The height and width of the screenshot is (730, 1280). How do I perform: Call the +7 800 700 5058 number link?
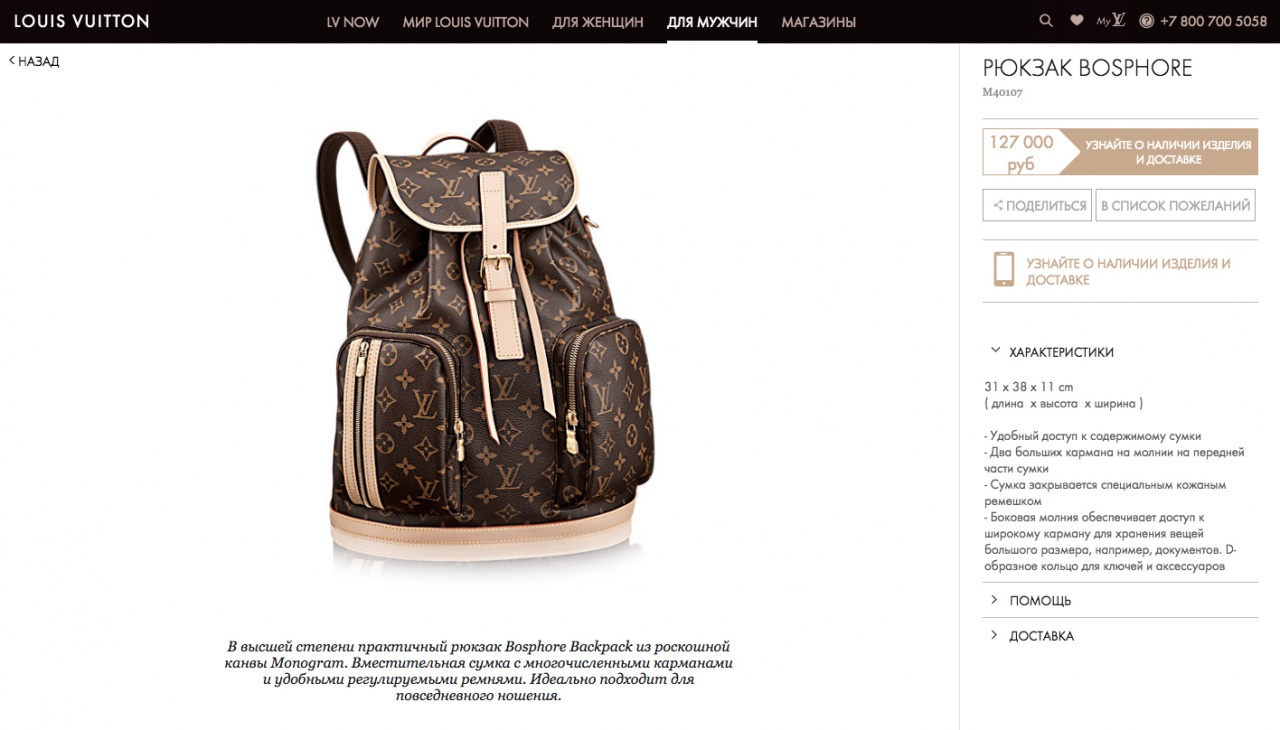(1215, 21)
